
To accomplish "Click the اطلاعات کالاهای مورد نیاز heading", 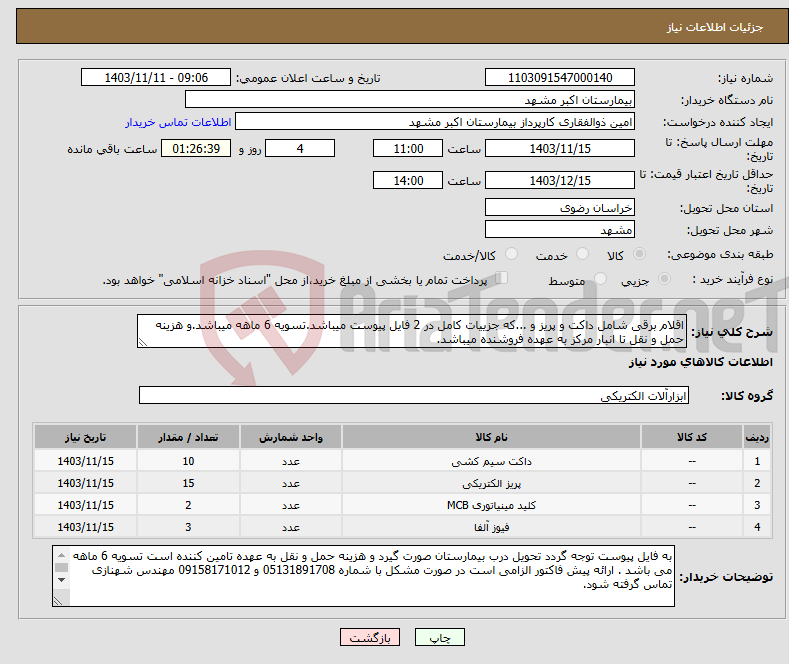I will point(700,362).
